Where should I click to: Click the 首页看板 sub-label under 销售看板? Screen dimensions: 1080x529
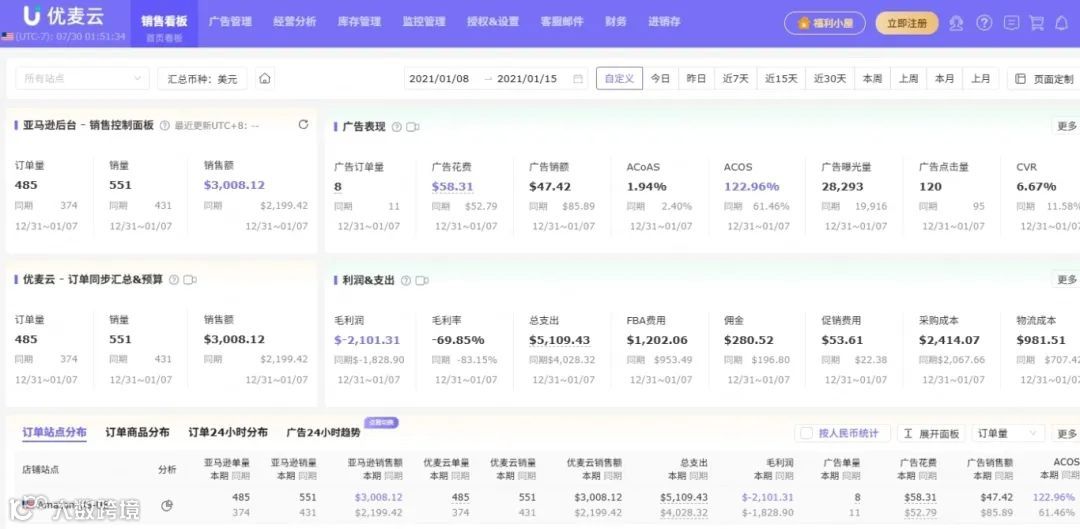165,39
